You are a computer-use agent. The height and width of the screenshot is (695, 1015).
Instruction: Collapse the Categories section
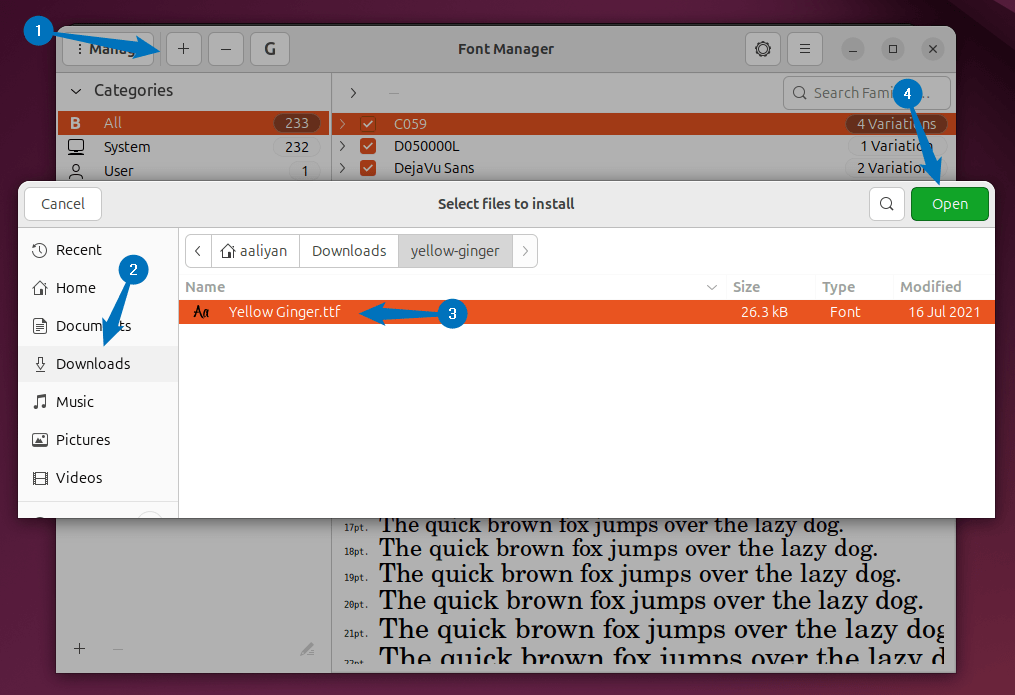pyautogui.click(x=76, y=90)
